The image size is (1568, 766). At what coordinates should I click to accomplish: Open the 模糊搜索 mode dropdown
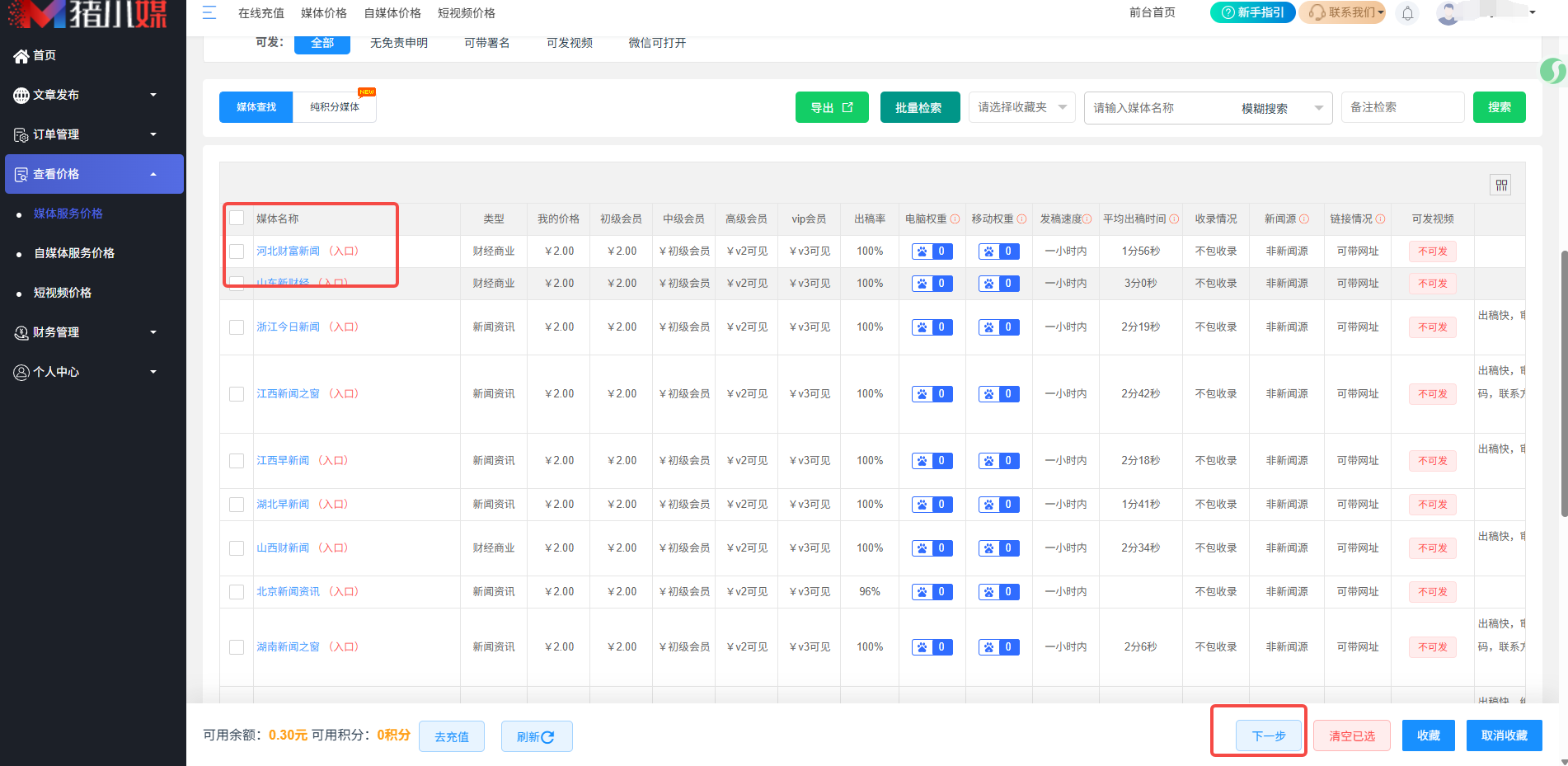click(1282, 108)
